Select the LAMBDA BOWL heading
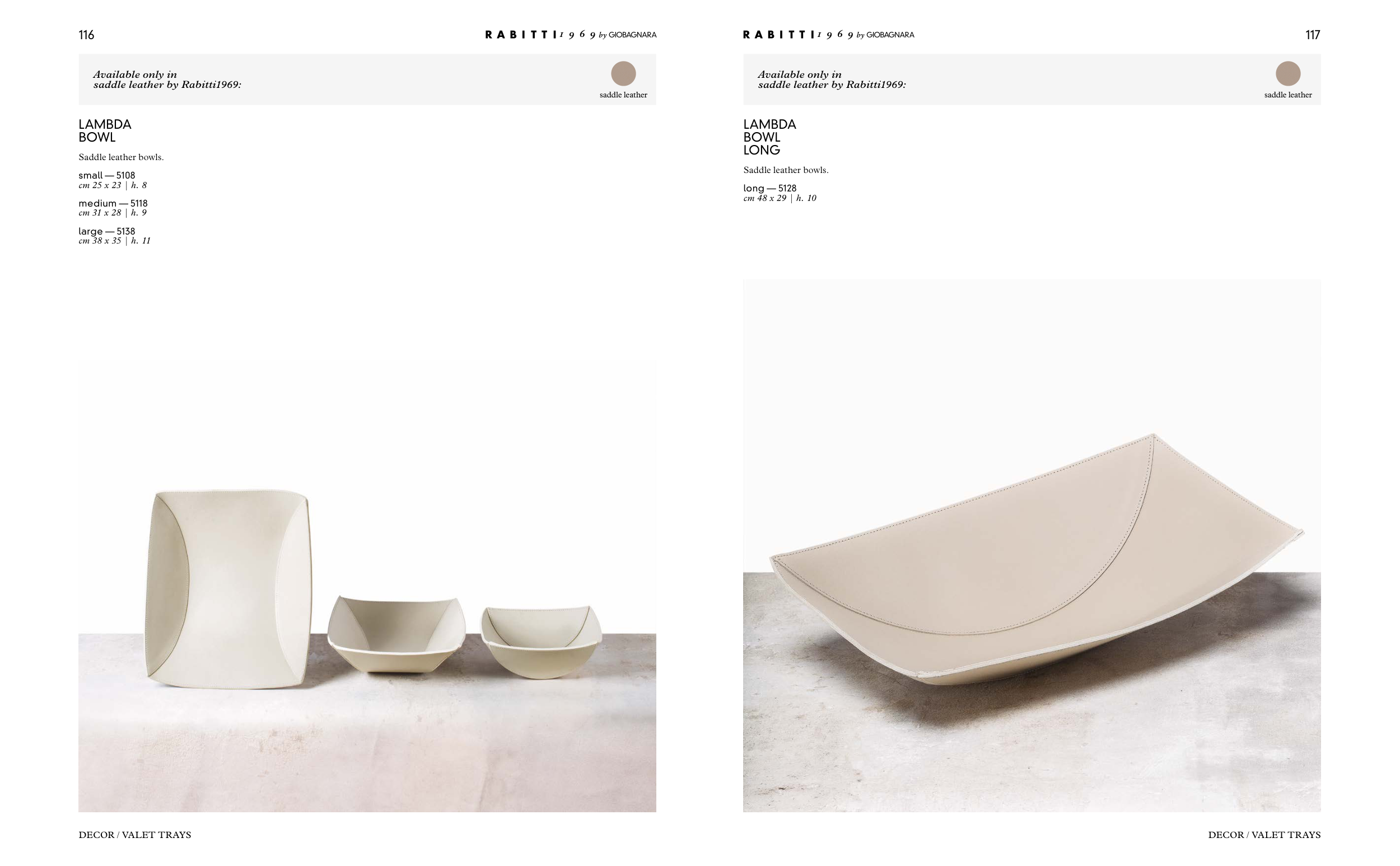 click(x=105, y=130)
